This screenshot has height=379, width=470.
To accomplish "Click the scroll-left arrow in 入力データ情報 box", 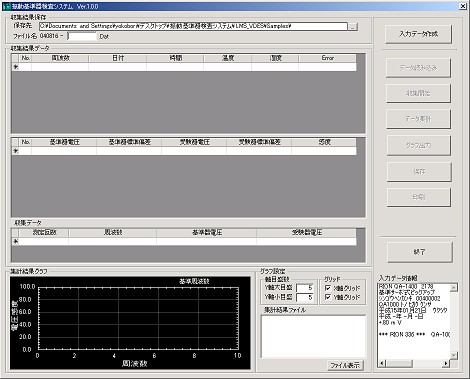I will [x=382, y=363].
